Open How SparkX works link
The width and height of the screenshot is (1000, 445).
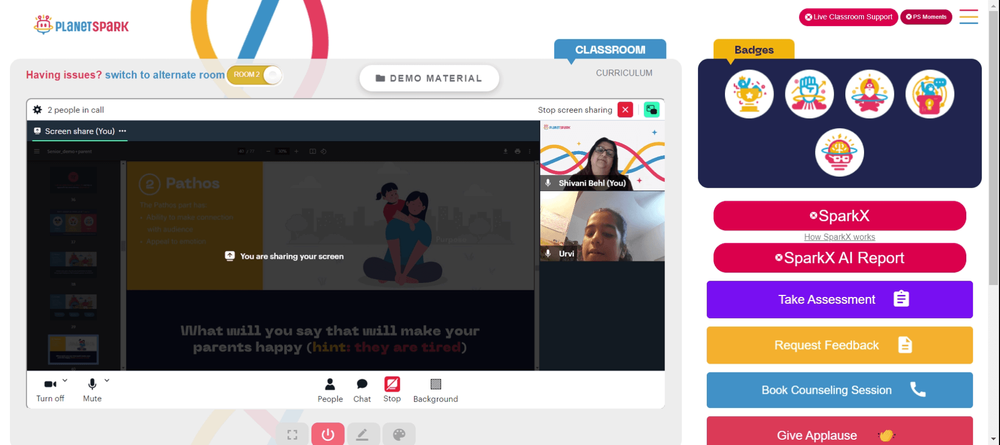click(x=839, y=237)
